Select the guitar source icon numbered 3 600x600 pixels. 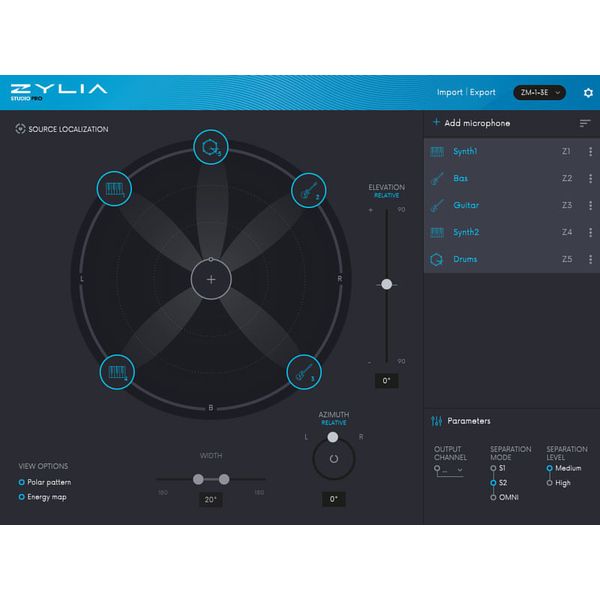click(304, 372)
